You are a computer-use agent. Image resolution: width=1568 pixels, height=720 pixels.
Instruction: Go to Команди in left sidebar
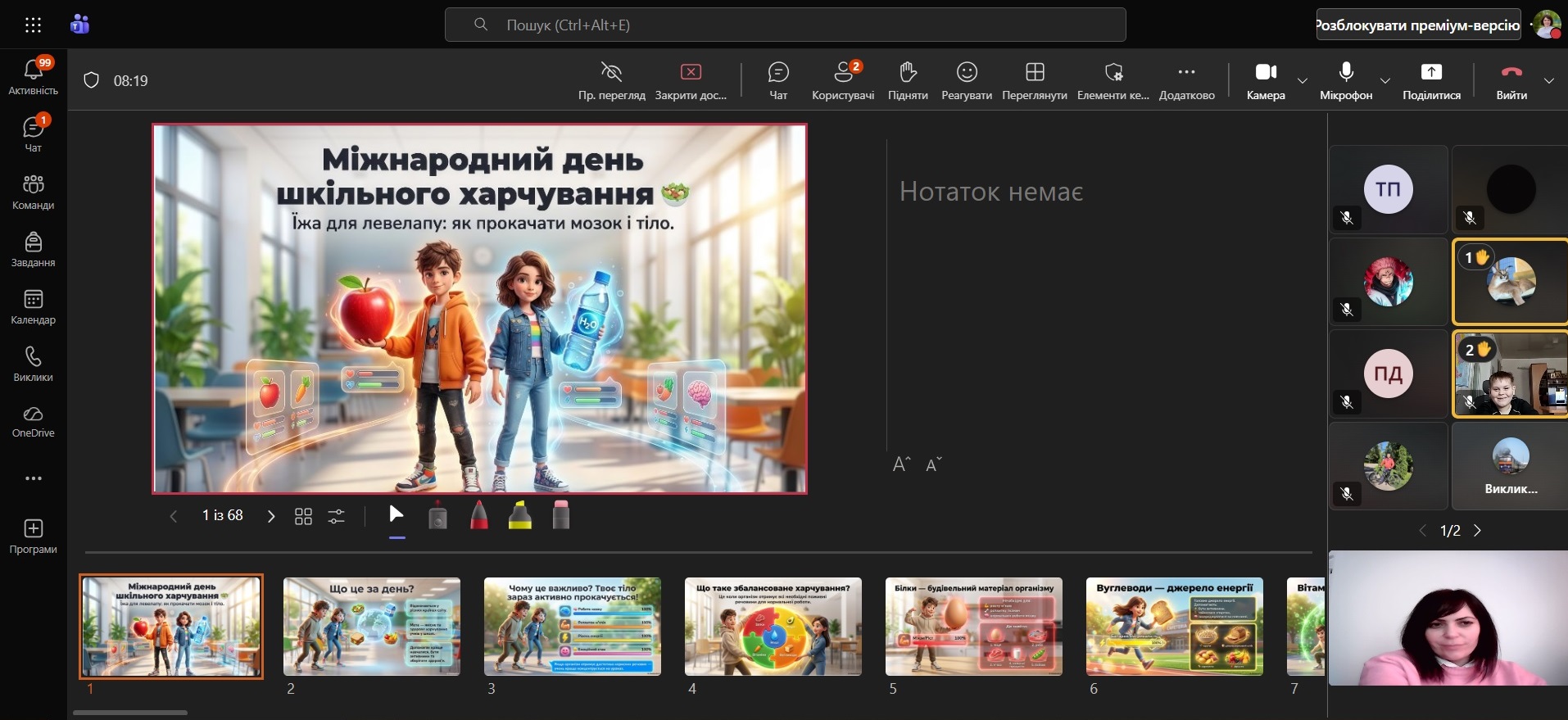coord(34,192)
